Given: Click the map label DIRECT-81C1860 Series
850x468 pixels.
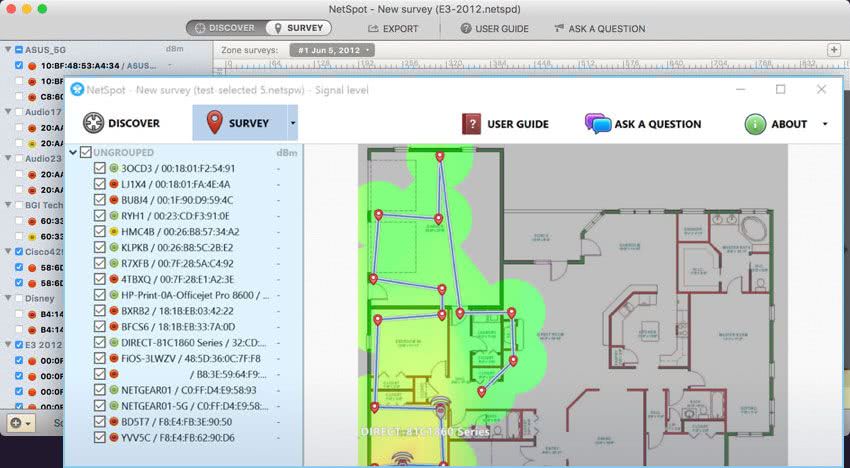Looking at the screenshot, I should tap(426, 432).
